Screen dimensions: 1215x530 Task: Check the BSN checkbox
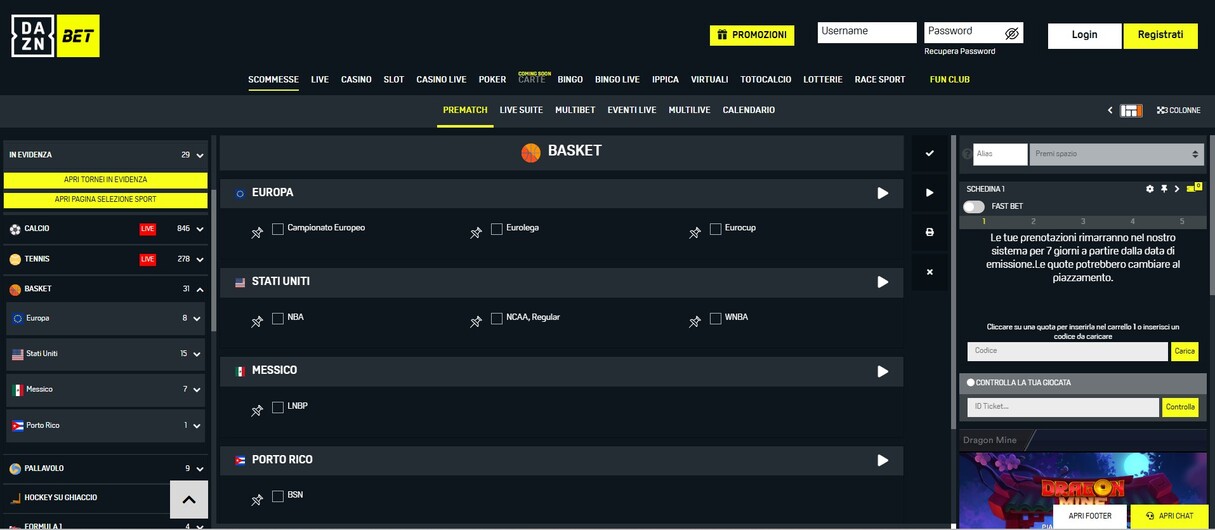pyautogui.click(x=278, y=496)
